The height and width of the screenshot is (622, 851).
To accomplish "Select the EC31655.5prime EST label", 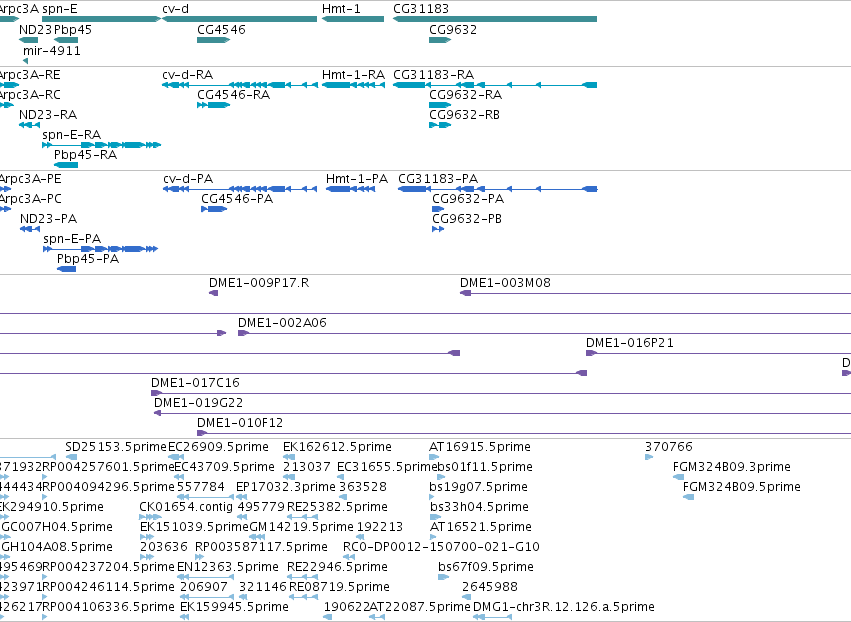I will pyautogui.click(x=387, y=468).
